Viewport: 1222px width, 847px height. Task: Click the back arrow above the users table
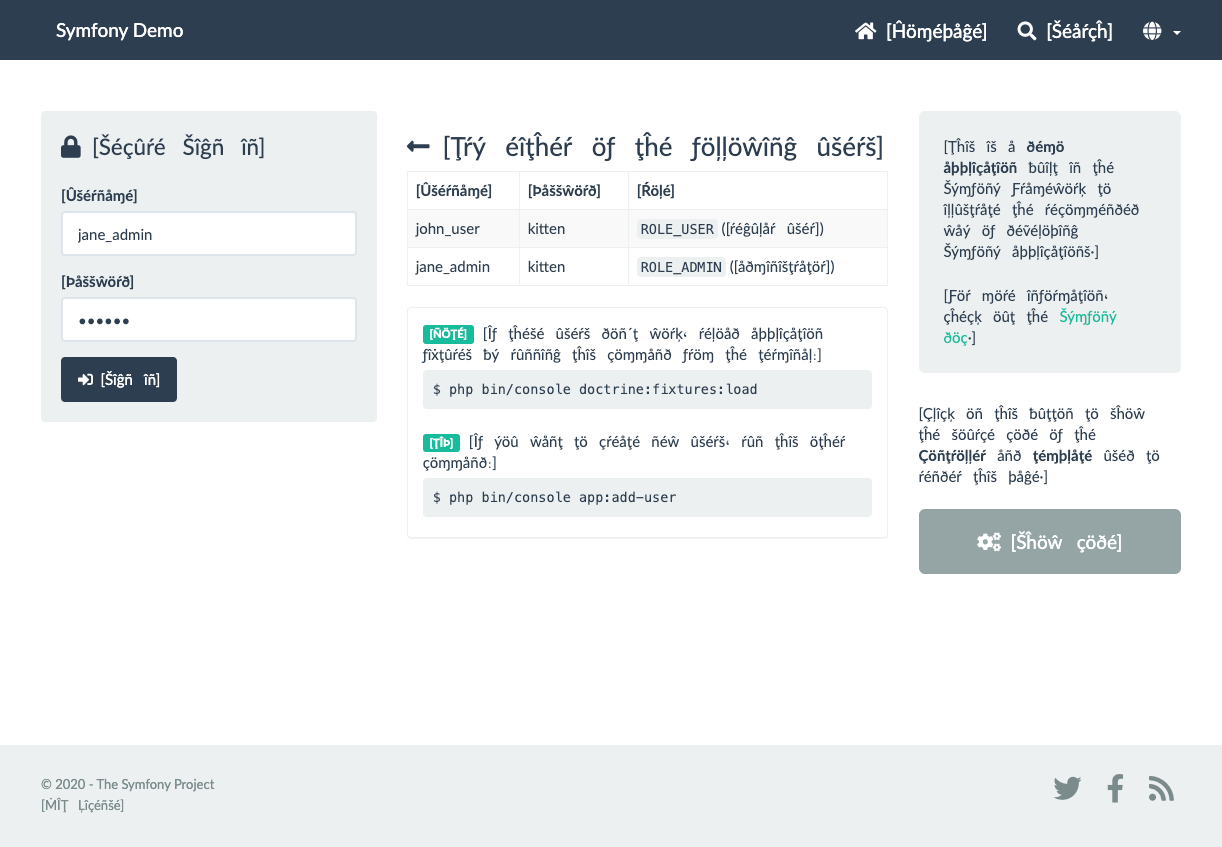(418, 146)
